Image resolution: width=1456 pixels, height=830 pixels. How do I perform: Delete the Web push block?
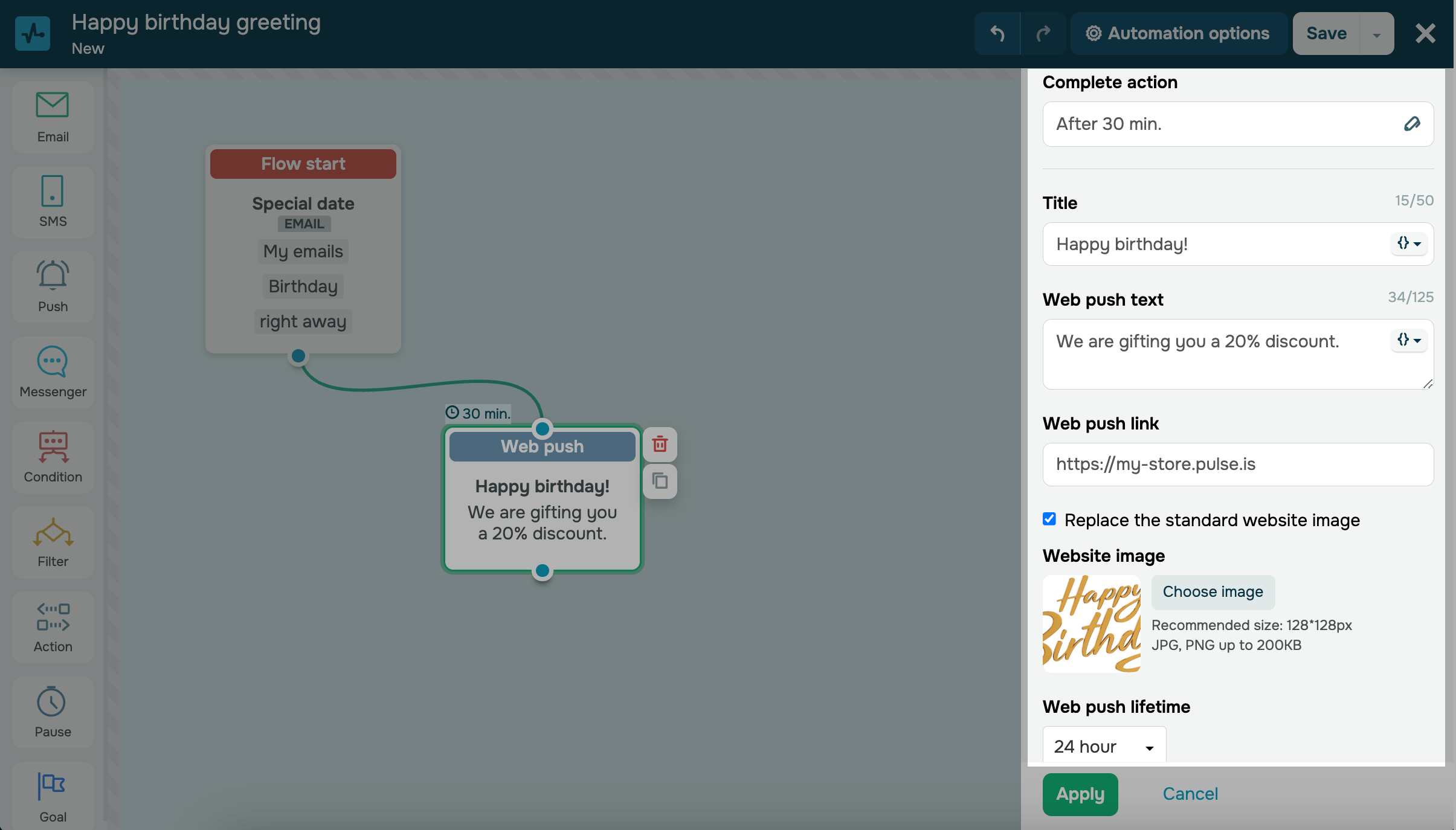(660, 445)
